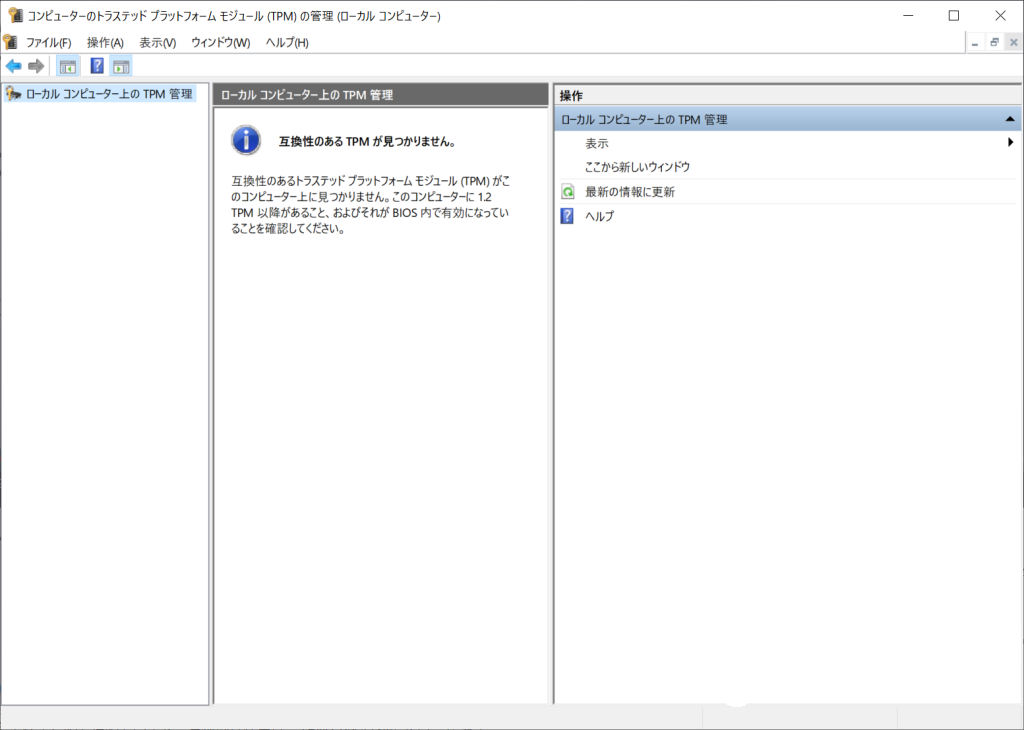This screenshot has height=730, width=1024.
Task: Click the help icon beside ヘルプ action
Action: click(x=567, y=216)
